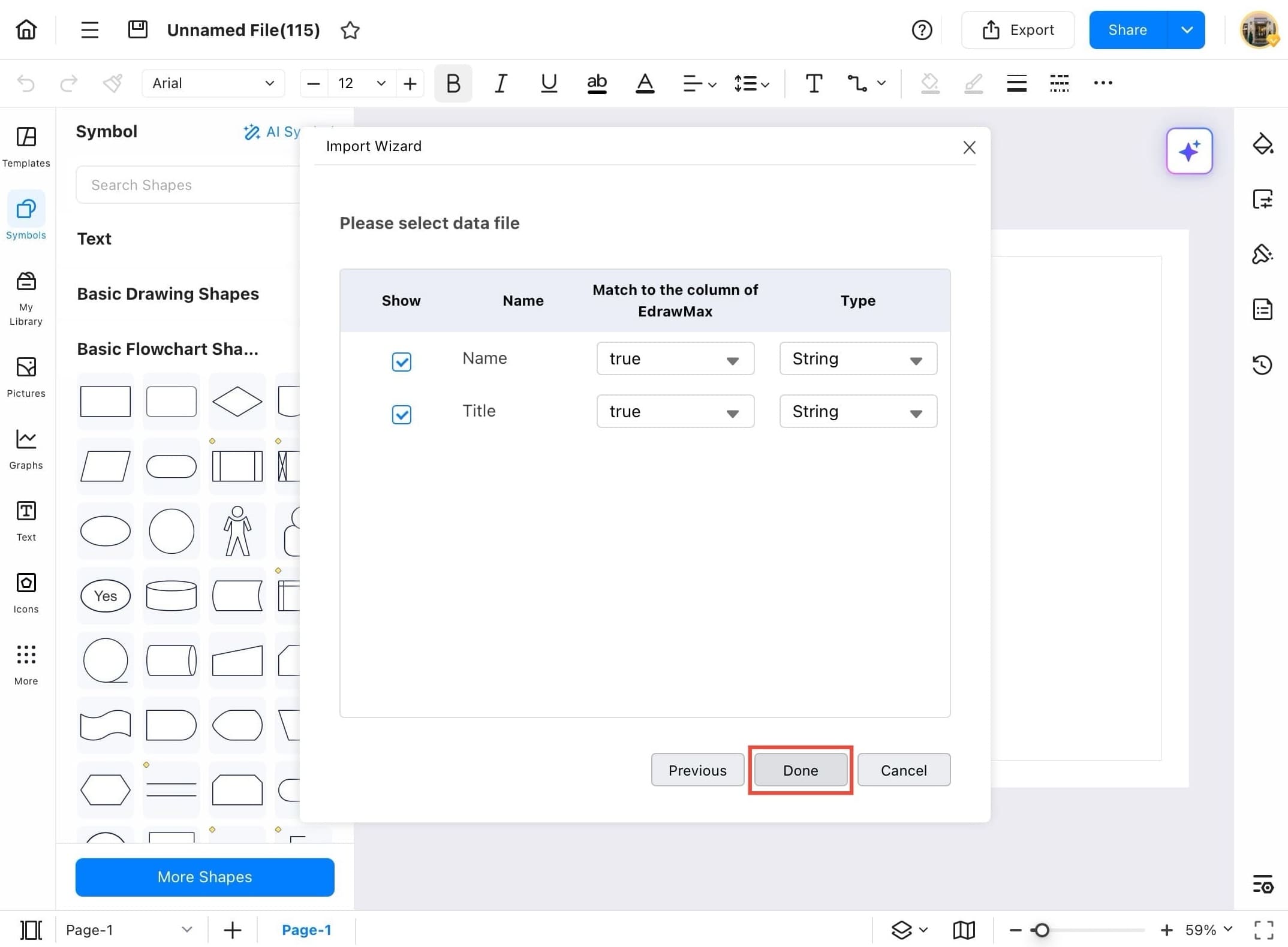Image resolution: width=1288 pixels, height=947 pixels.
Task: Uncheck Show for the Name row
Action: [401, 361]
